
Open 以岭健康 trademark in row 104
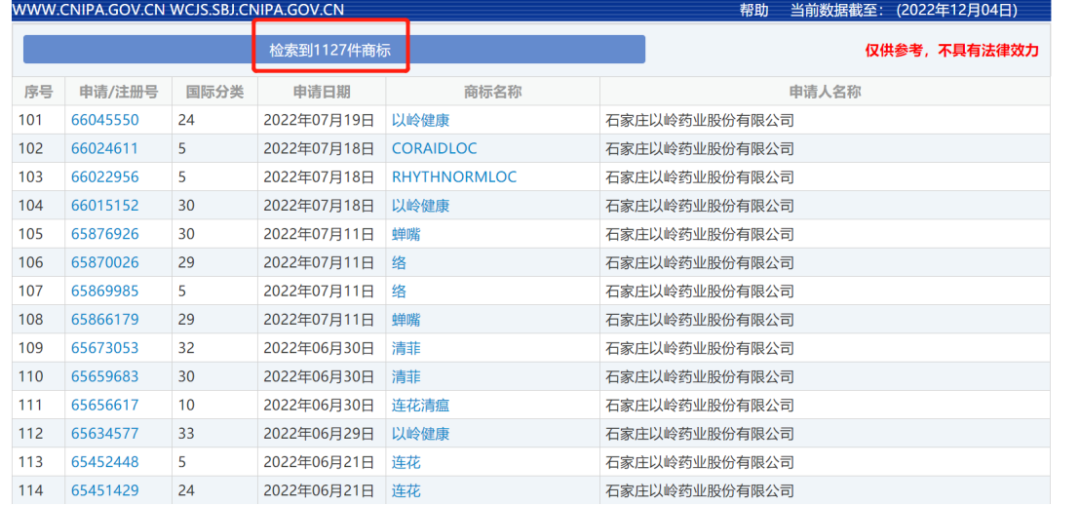(x=420, y=205)
